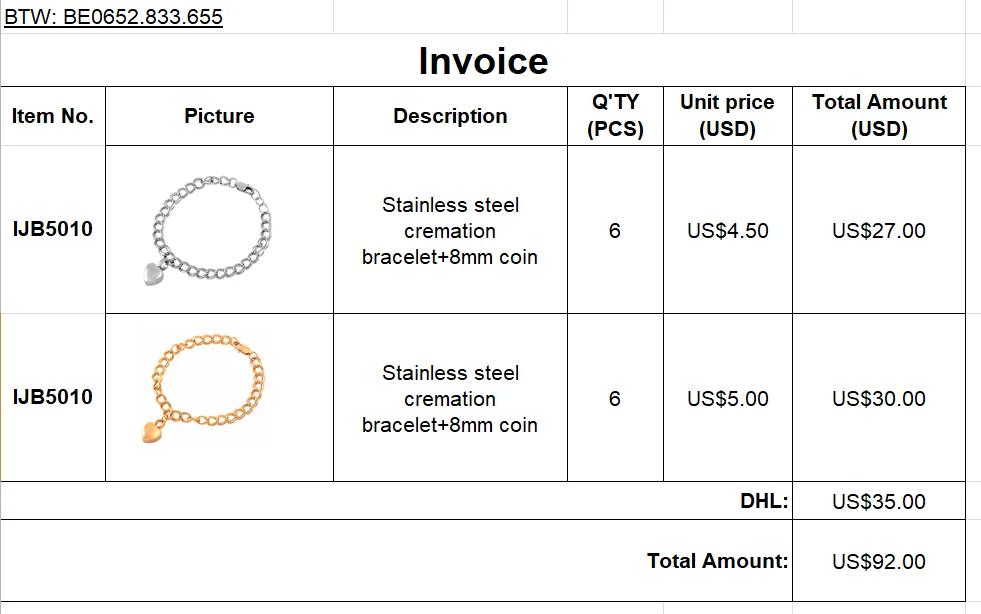Click the US$5.00 unit price cell

pyautogui.click(x=728, y=398)
